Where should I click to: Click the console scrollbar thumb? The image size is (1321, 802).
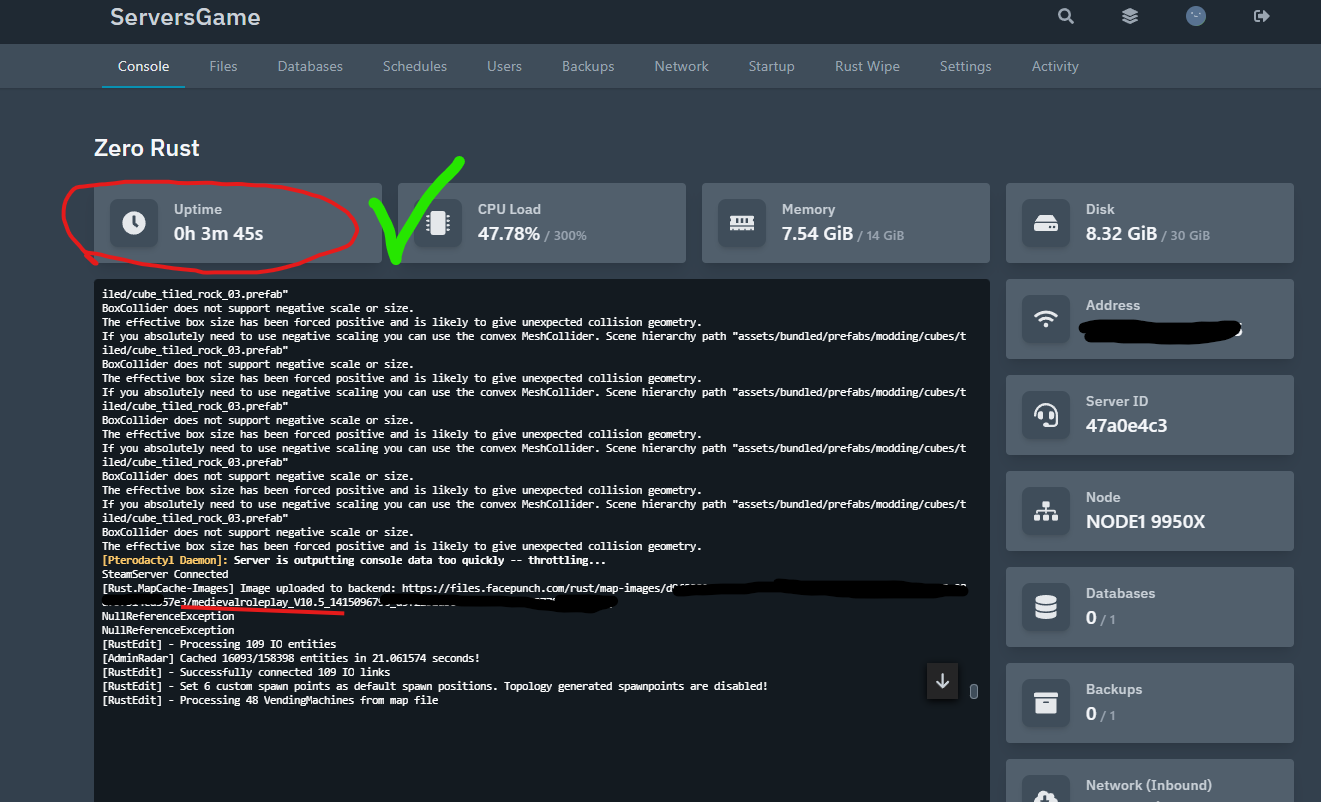(x=974, y=691)
